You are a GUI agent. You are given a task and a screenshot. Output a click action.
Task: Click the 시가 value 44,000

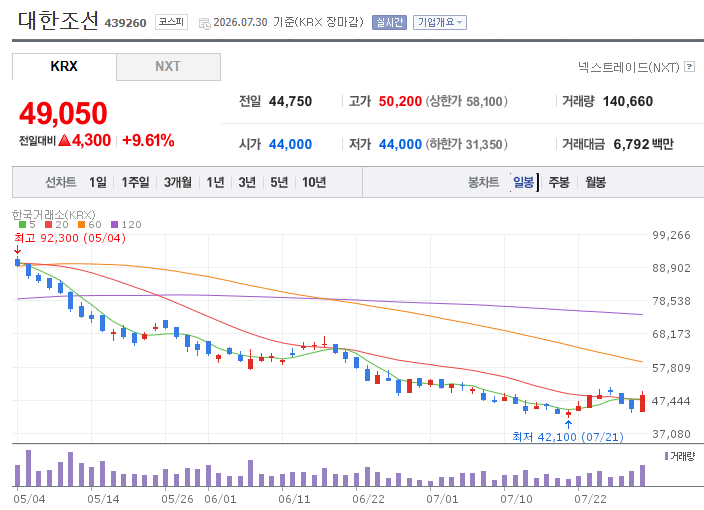click(x=290, y=145)
